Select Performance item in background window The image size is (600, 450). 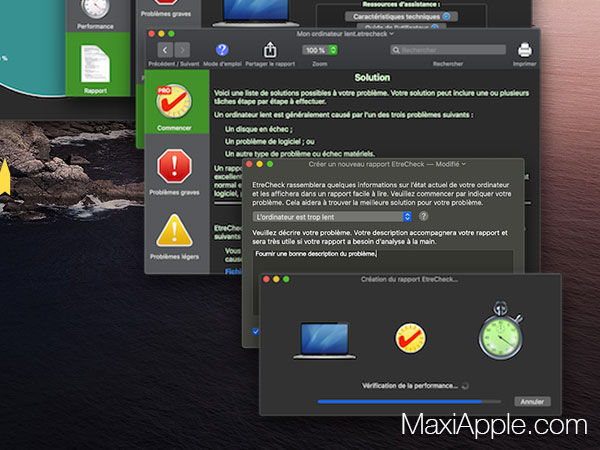point(95,15)
